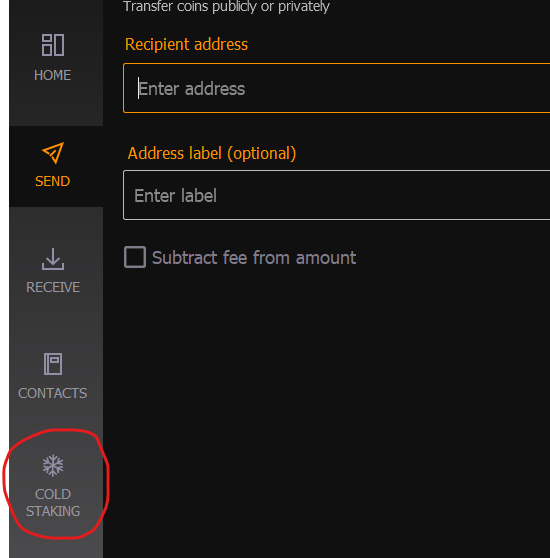Select the Send paper-plane icon
550x558 pixels.
click(53, 153)
